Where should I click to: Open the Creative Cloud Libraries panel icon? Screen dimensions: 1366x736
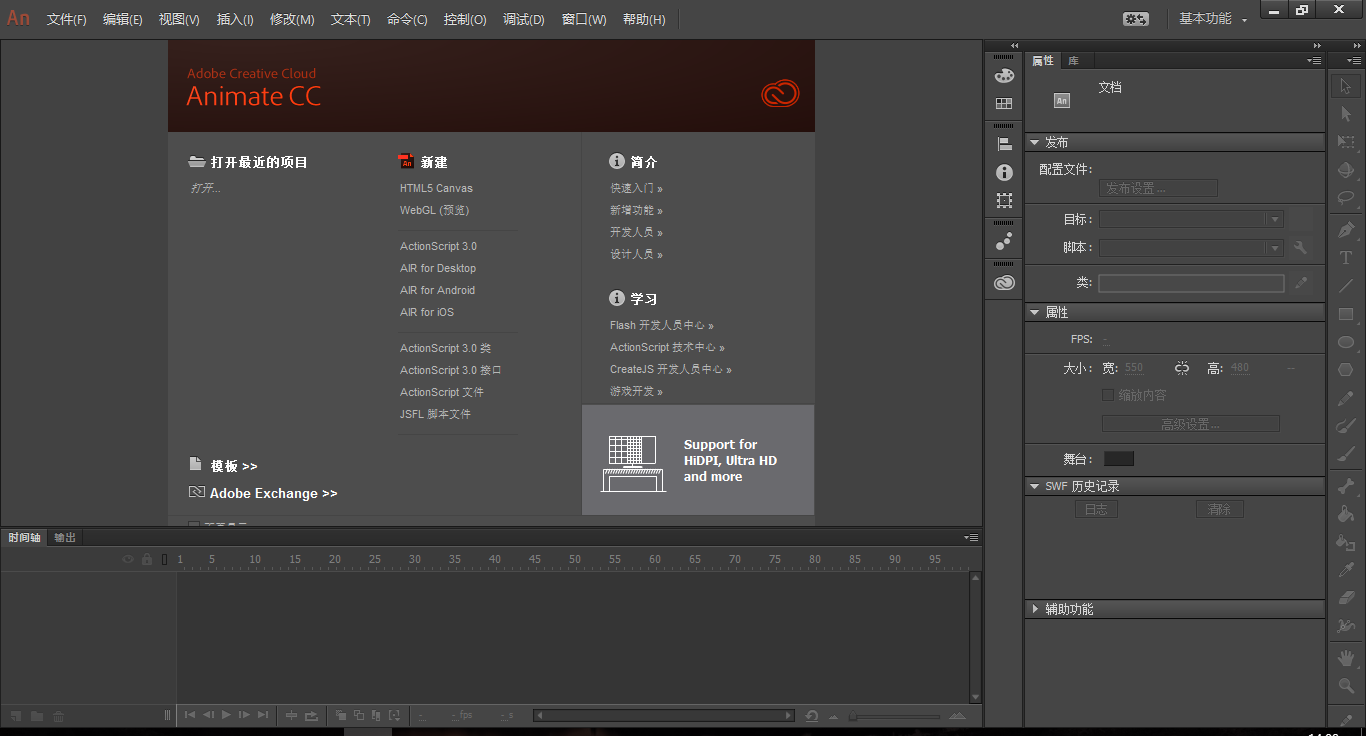pos(1004,283)
